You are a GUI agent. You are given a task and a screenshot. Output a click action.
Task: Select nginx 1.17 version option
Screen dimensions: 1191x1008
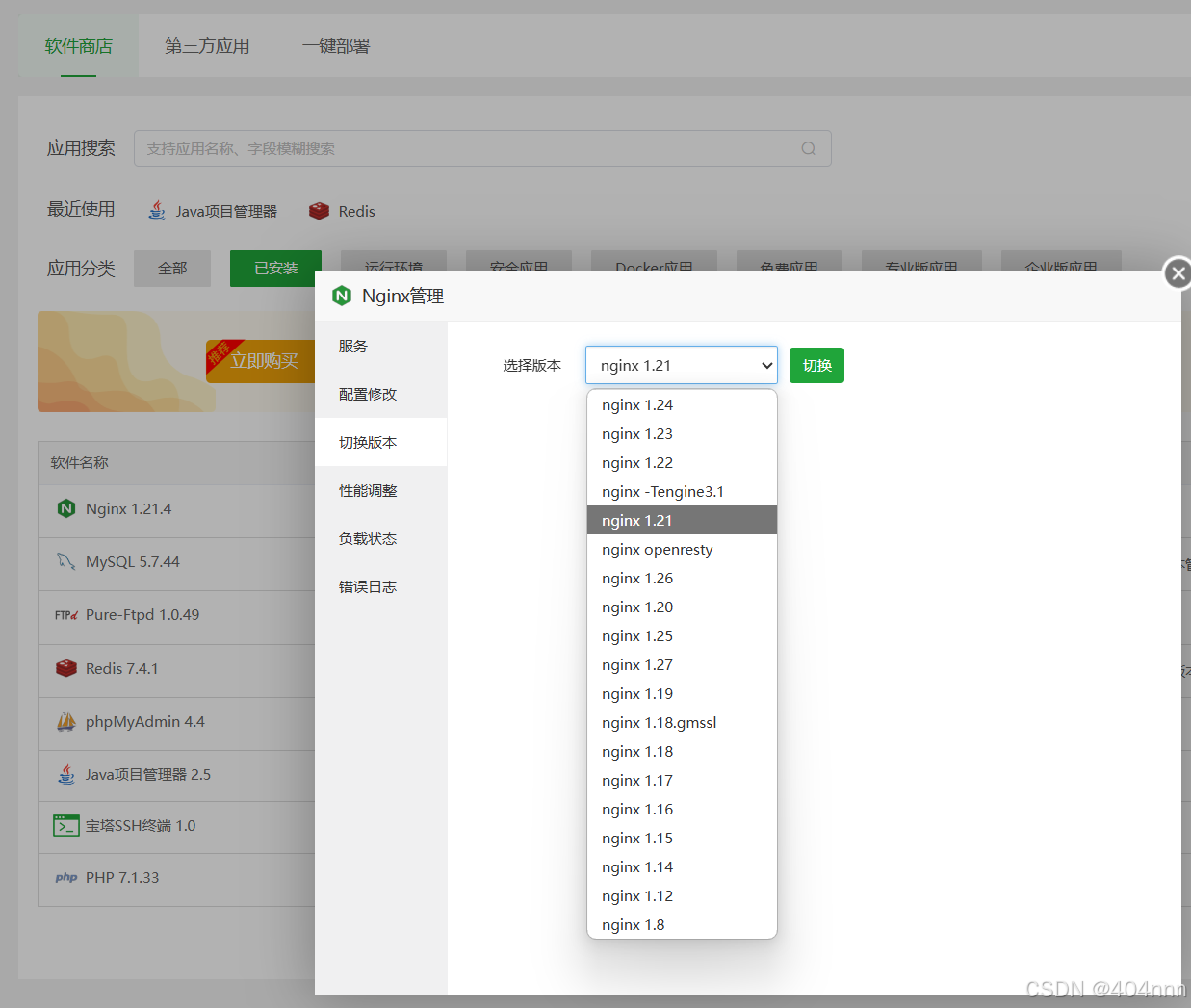click(682, 780)
